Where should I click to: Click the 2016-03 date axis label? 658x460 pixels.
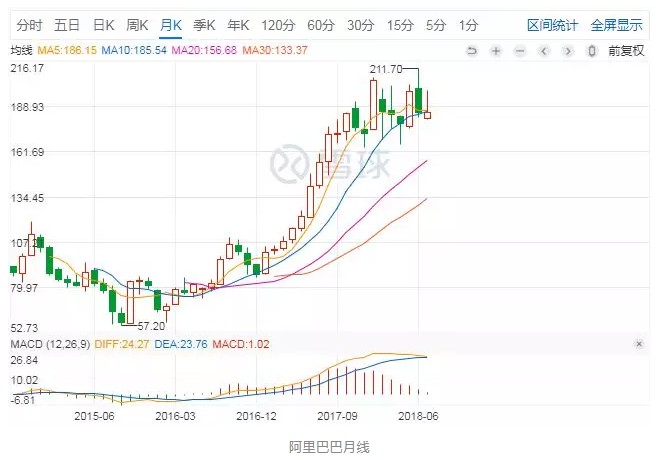[175, 416]
